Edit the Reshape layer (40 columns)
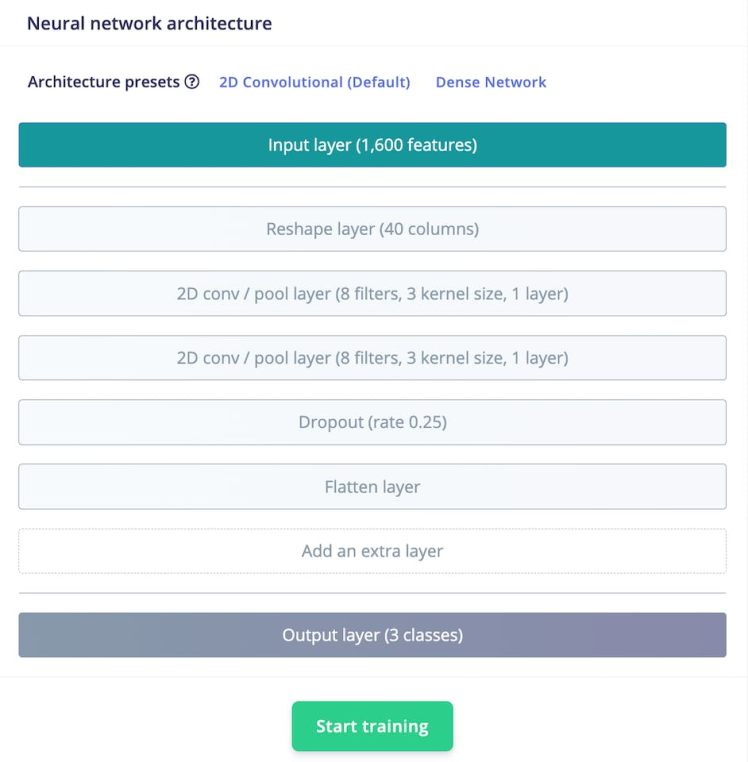 pos(372,229)
